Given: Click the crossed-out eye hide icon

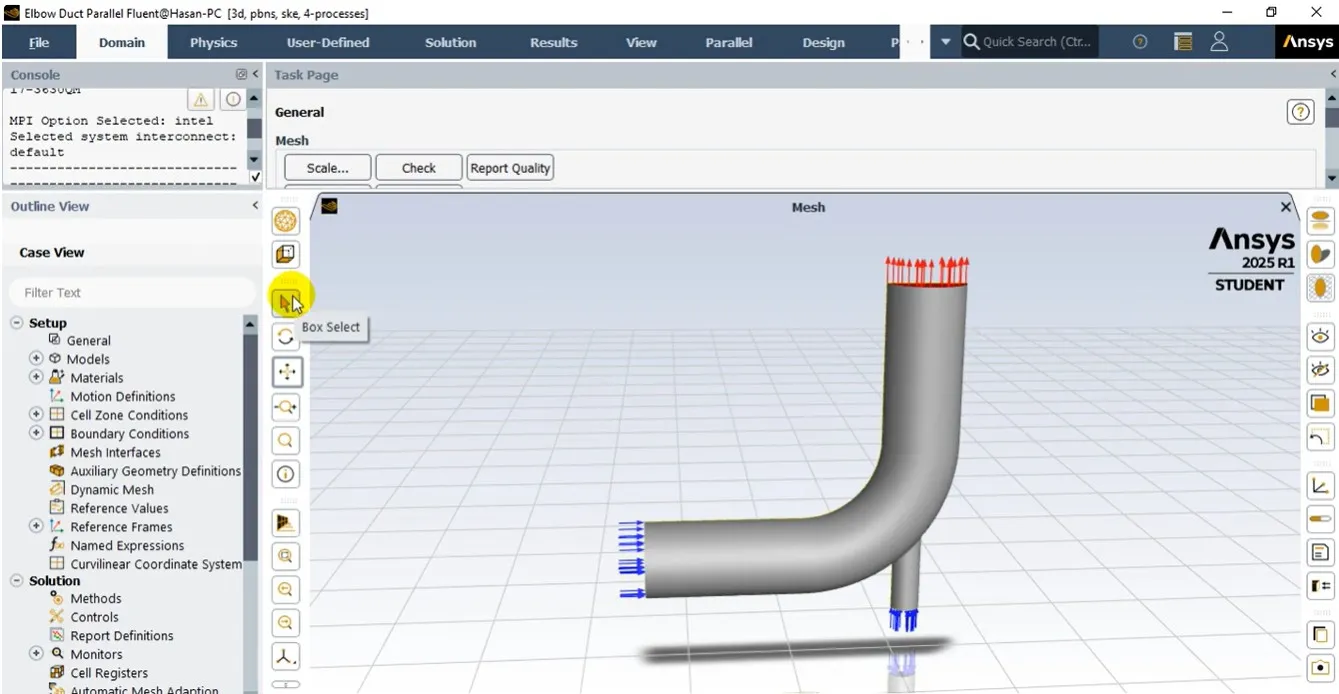Looking at the screenshot, I should [1320, 370].
